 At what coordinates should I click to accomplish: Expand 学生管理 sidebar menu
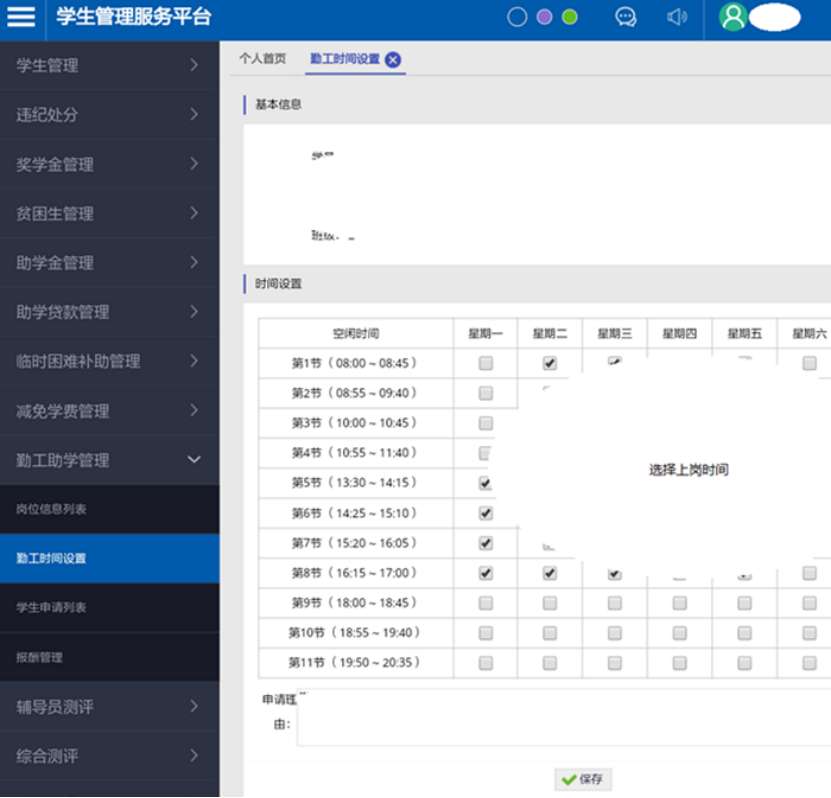tap(109, 66)
